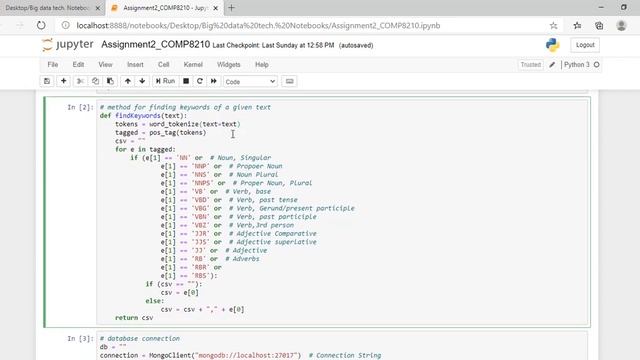Cut selected cells with scissors icon

pyautogui.click(x=80, y=81)
